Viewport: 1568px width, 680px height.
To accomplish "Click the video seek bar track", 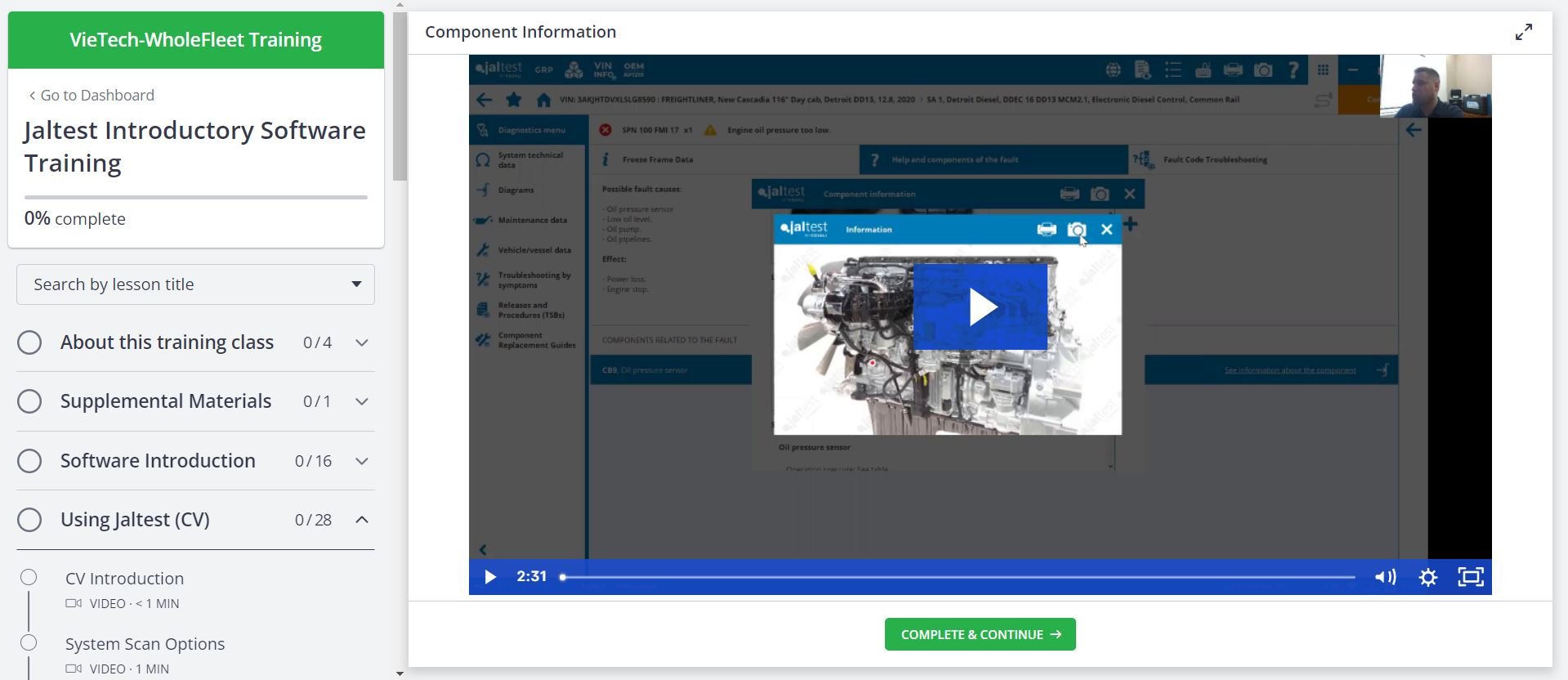I will pyautogui.click(x=958, y=577).
